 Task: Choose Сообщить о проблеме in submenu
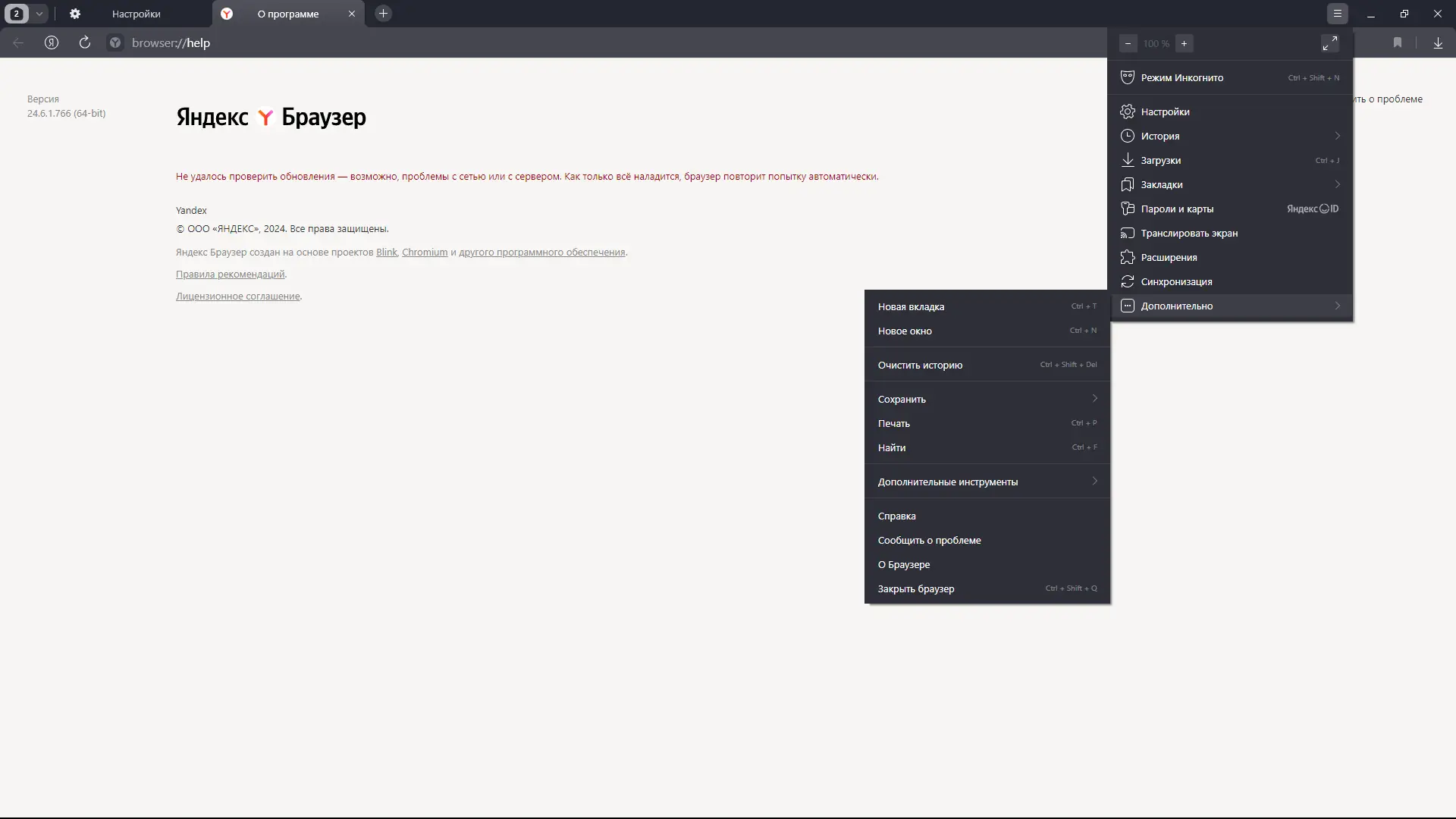(929, 540)
